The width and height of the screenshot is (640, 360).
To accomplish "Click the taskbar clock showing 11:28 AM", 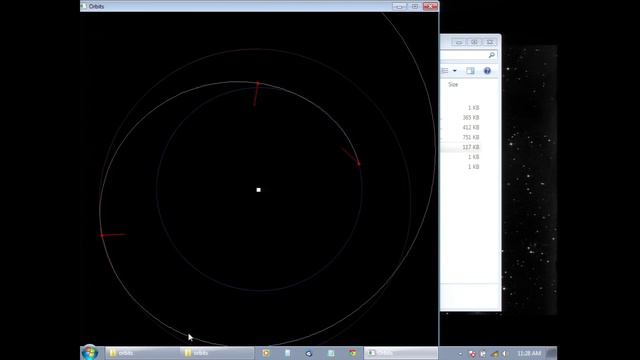I will 529,353.
